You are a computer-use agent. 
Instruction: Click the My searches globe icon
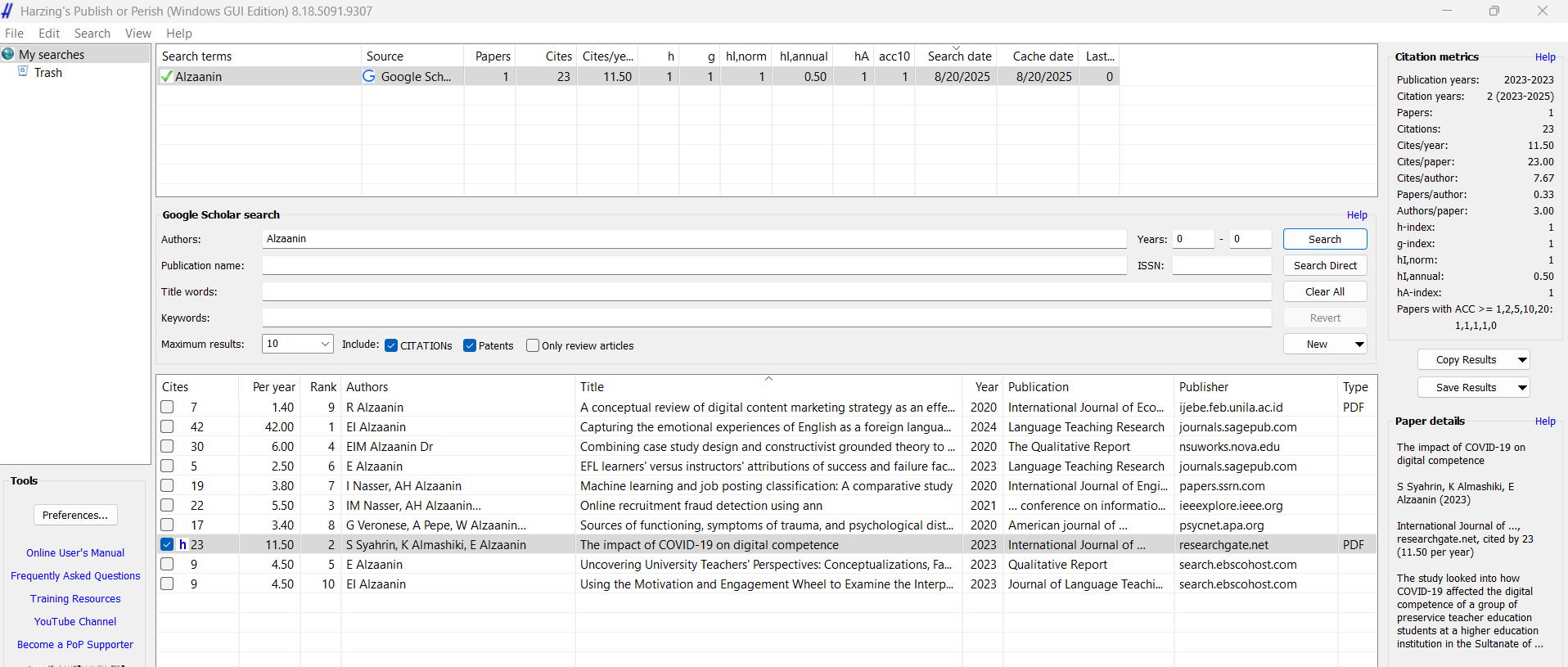8,54
